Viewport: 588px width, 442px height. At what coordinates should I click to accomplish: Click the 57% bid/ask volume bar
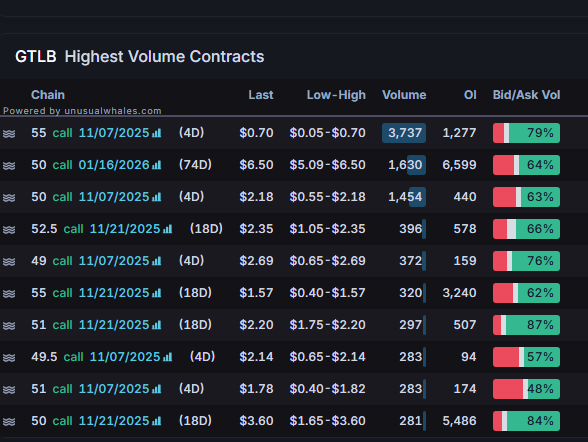coord(526,357)
